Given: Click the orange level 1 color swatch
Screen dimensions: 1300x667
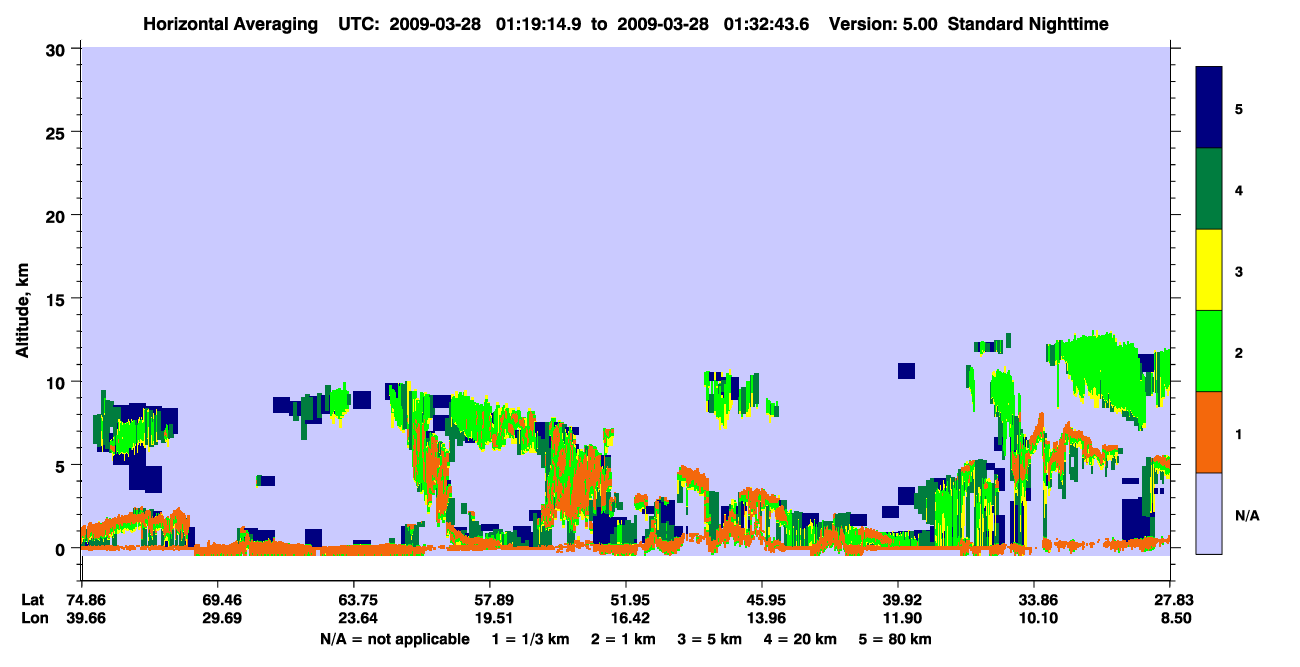Looking at the screenshot, I should pyautogui.click(x=1209, y=432).
